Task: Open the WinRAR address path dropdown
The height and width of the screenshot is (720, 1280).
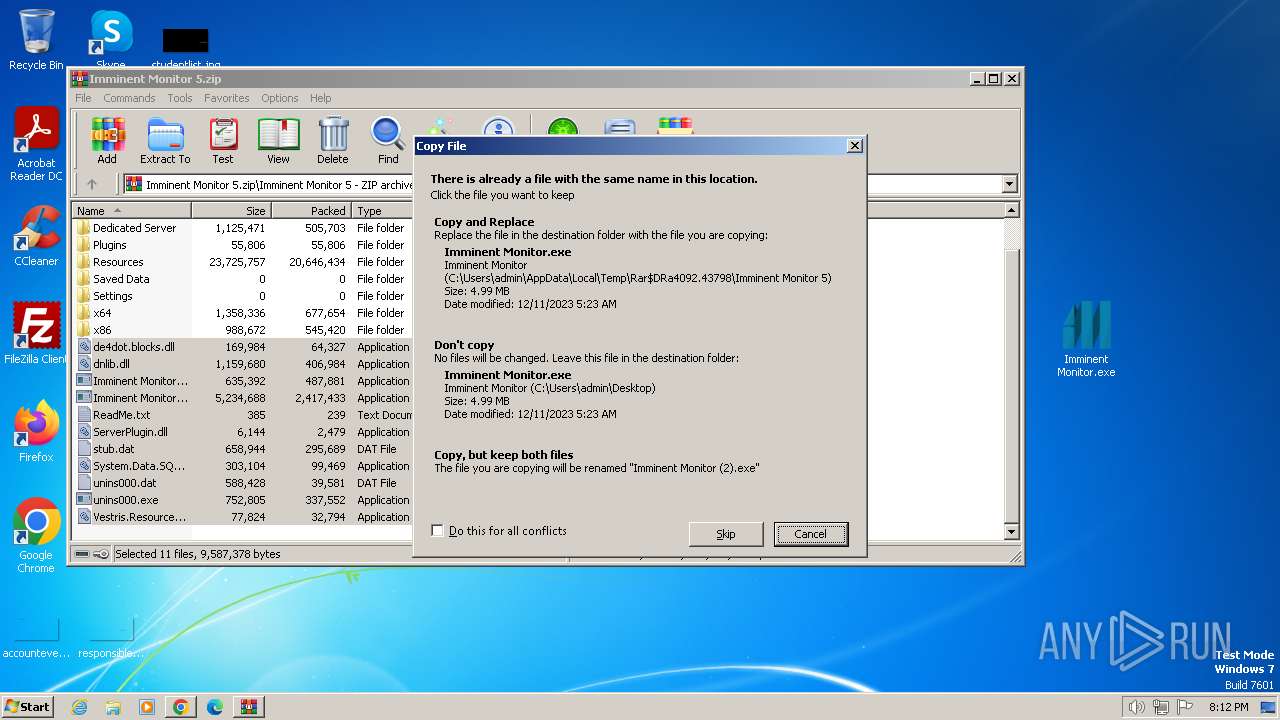Action: [1009, 184]
